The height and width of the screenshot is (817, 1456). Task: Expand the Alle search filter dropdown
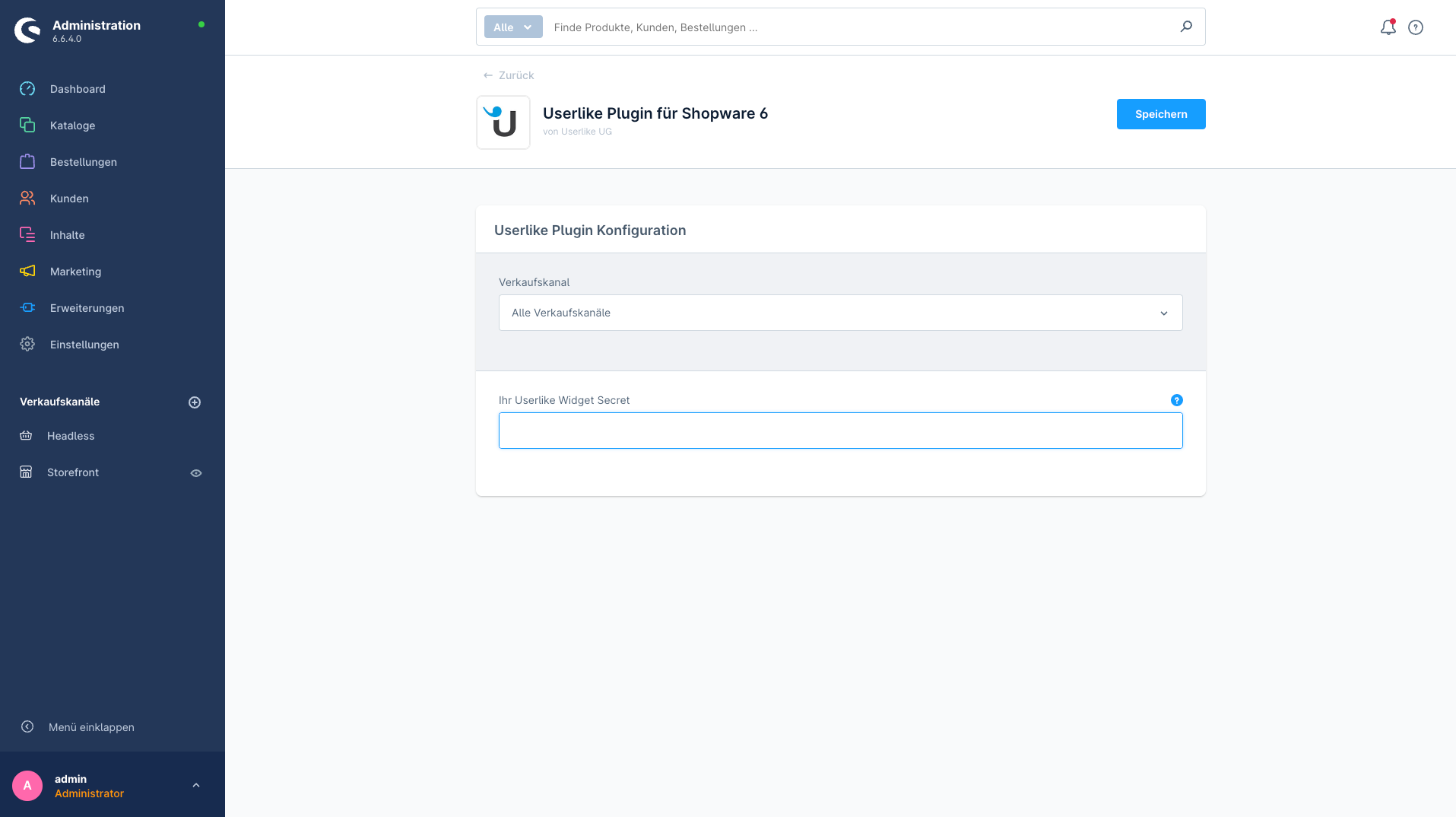coord(513,27)
